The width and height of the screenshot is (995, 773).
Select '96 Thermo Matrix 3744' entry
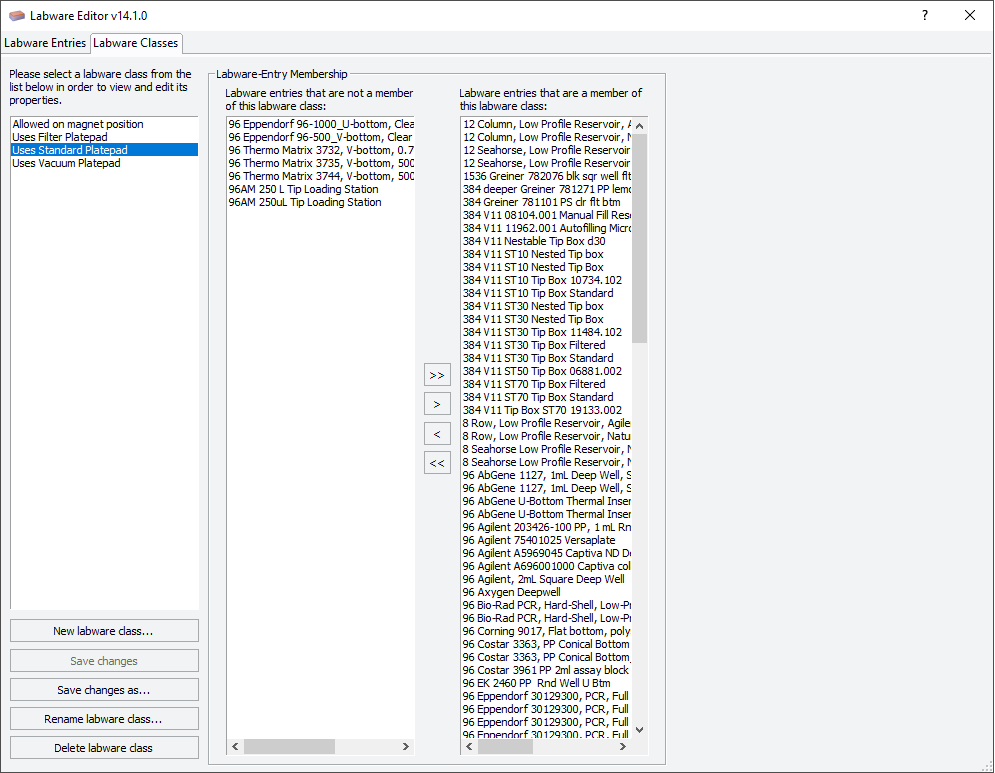coord(320,176)
